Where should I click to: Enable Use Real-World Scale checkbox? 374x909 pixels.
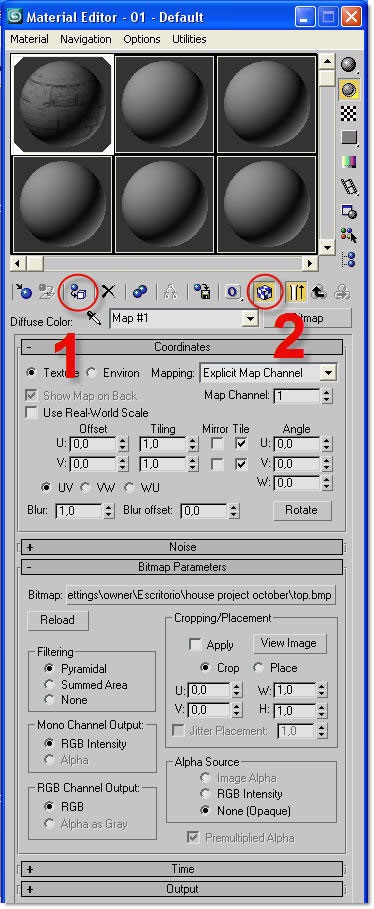[x=31, y=413]
